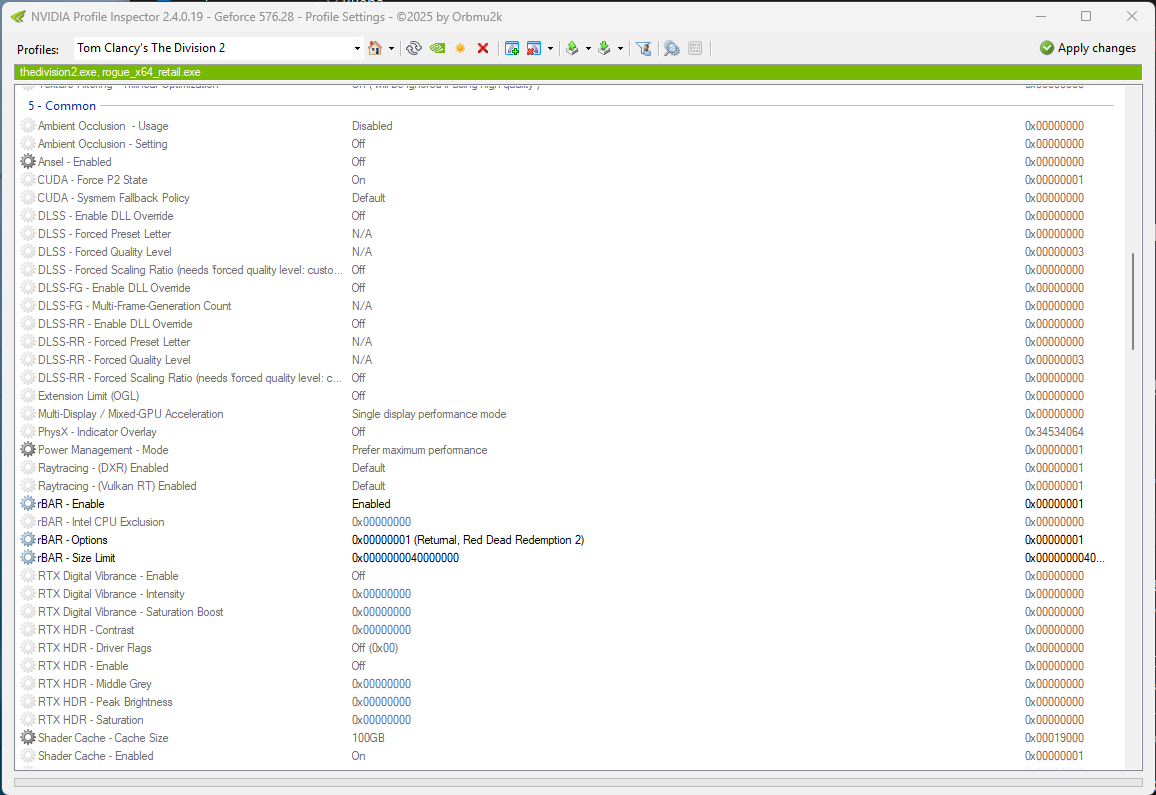Click the gear icon beside rBAR - Enable
Viewport: 1156px width, 795px height.
(x=28, y=504)
